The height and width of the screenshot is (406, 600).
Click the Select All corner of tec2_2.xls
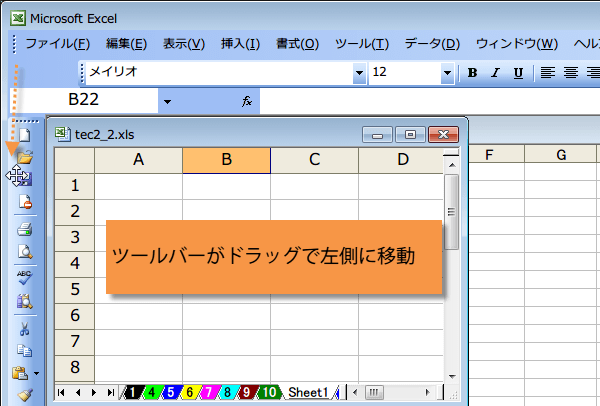pos(75,161)
